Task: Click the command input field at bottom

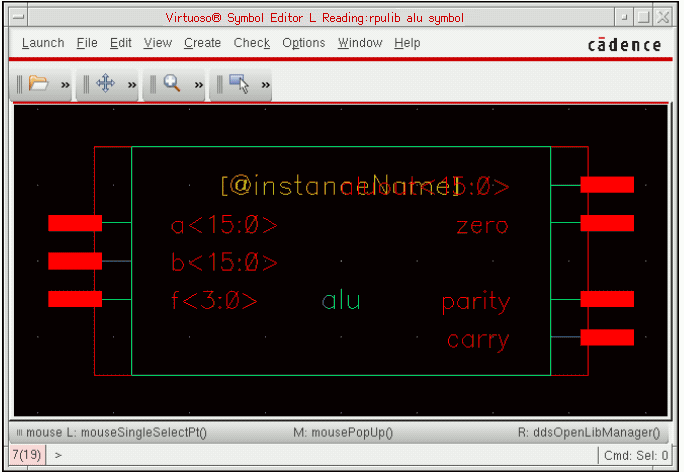Action: (320, 455)
